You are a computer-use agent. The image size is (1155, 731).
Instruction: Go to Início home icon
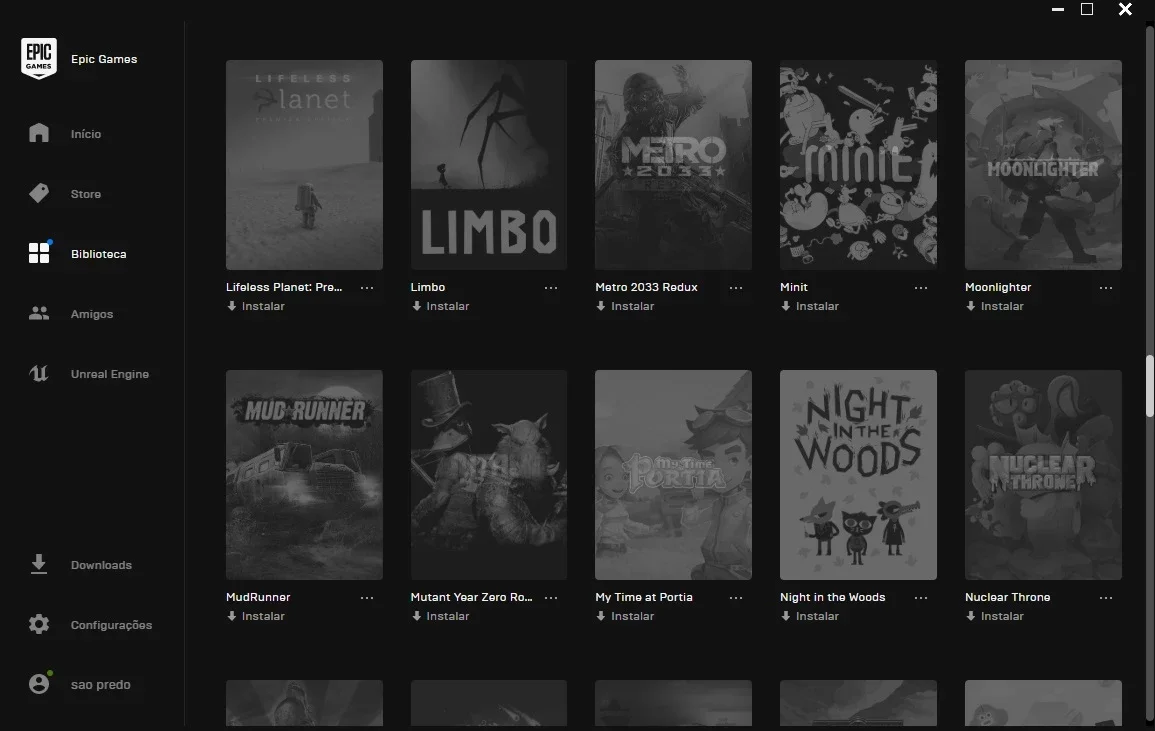(x=38, y=133)
